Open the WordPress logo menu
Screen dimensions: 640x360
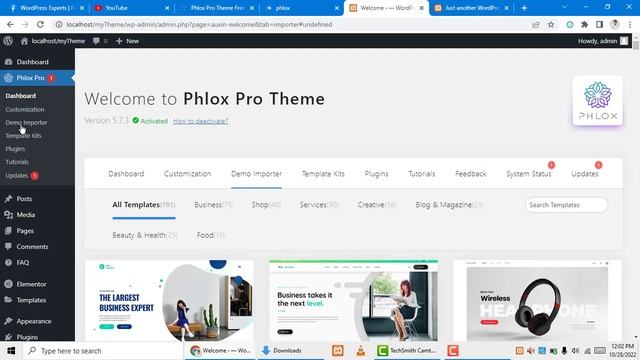coord(8,41)
